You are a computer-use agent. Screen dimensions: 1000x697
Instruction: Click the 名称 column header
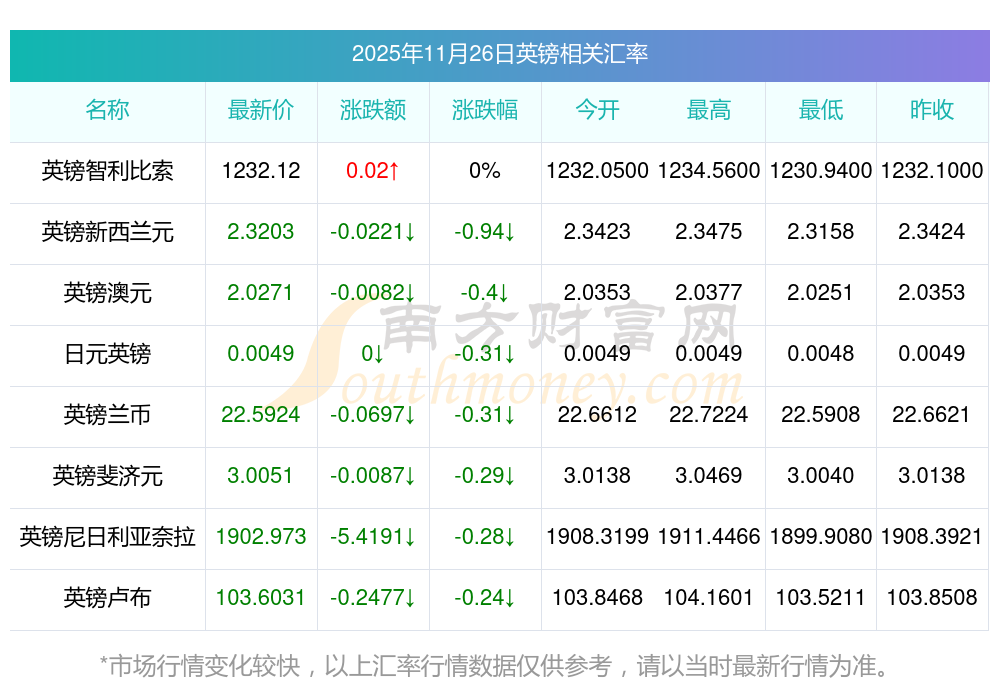click(x=107, y=110)
